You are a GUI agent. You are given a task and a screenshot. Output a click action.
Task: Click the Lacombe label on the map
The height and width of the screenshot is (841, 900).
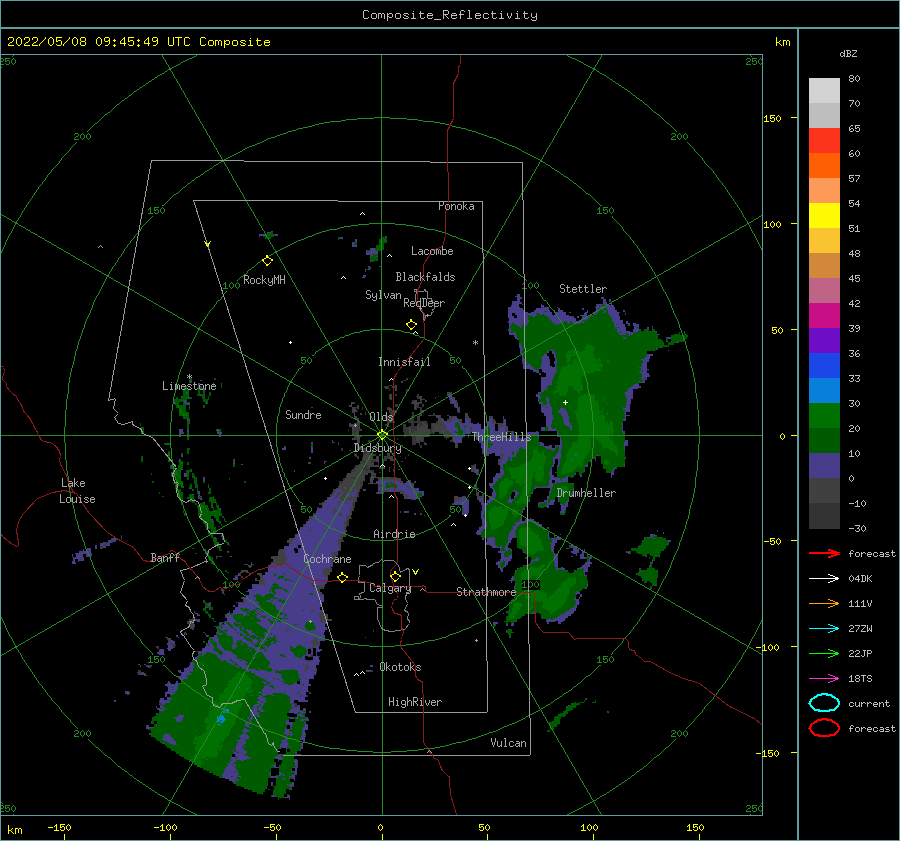(x=432, y=251)
